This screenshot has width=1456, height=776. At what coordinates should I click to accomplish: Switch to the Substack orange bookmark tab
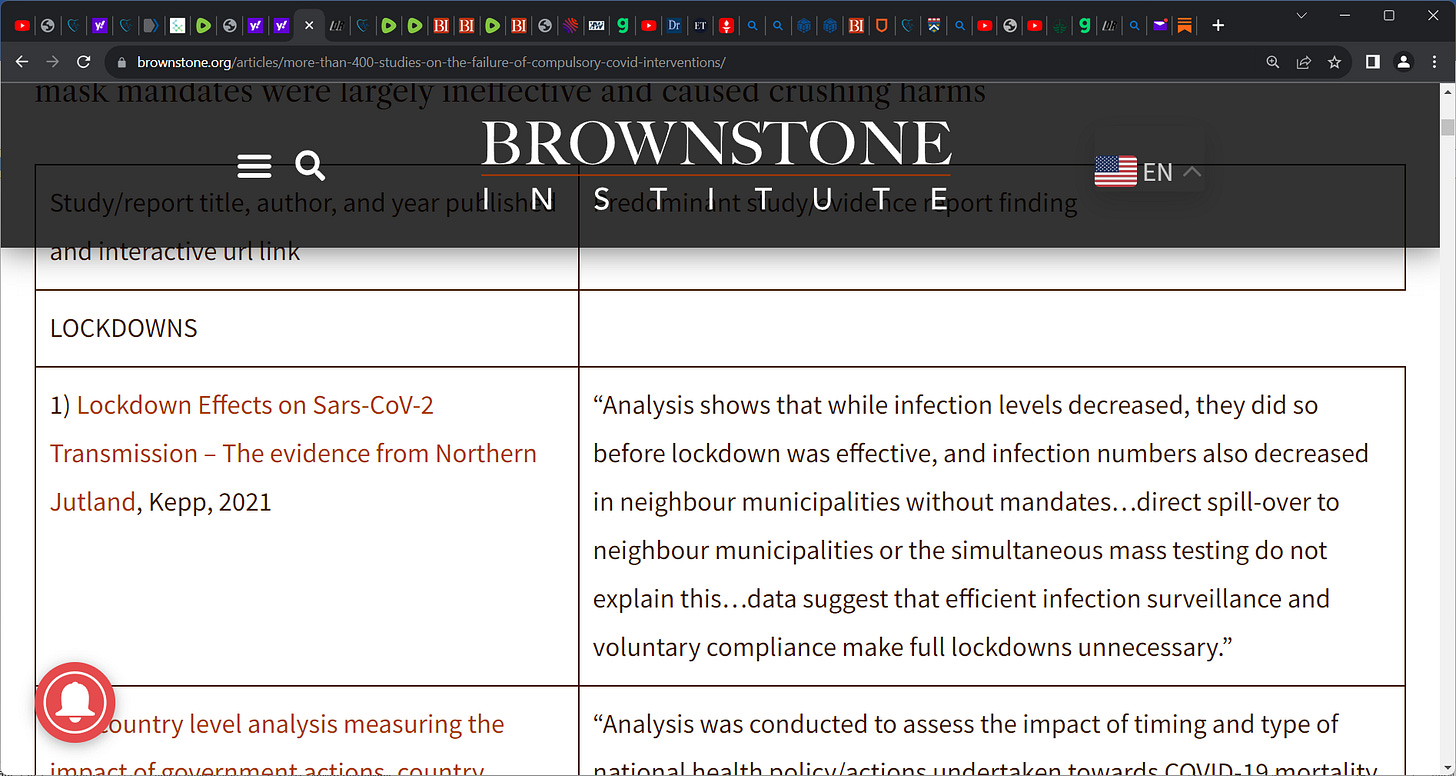click(1185, 25)
